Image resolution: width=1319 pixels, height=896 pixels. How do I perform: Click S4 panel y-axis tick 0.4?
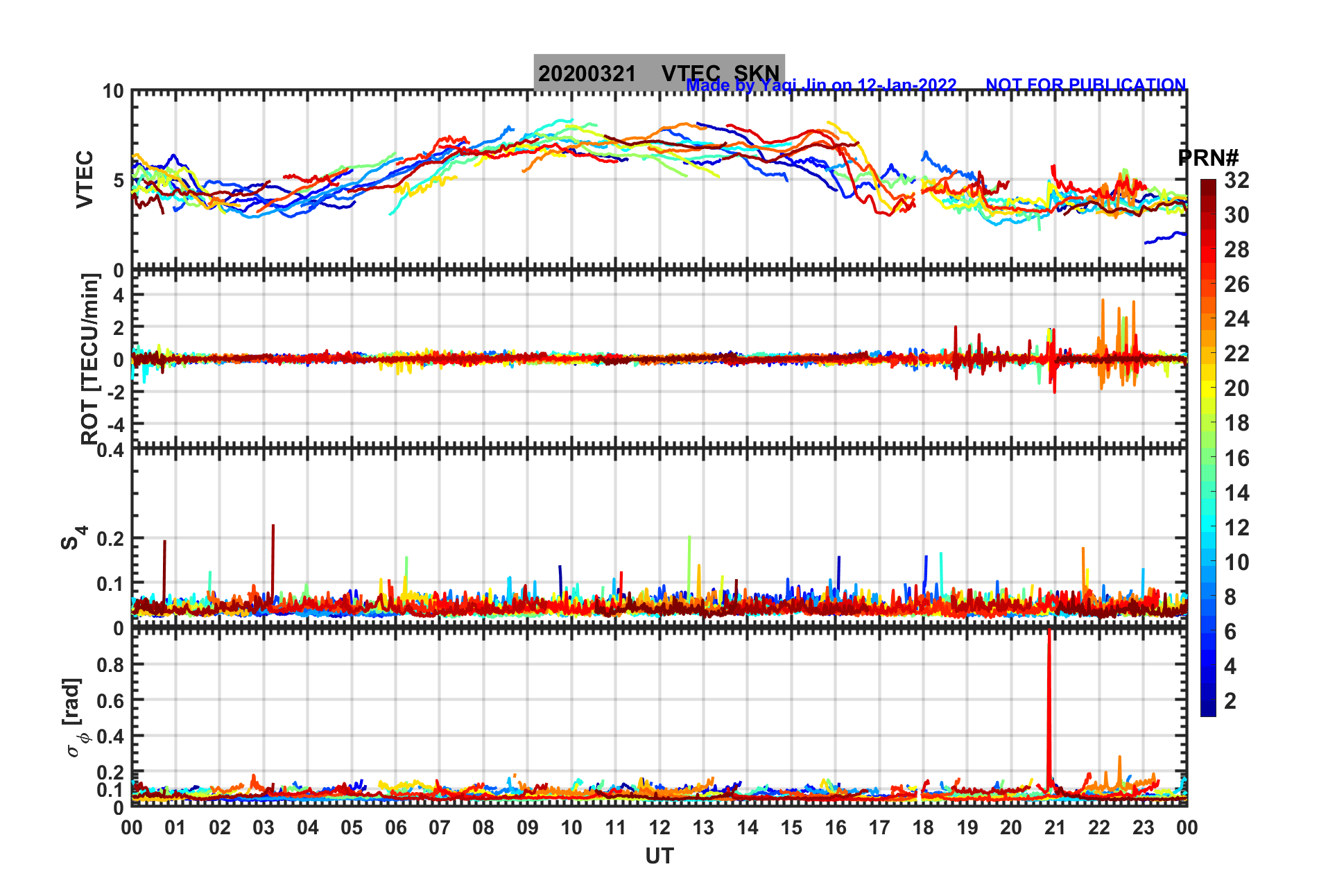(111, 451)
